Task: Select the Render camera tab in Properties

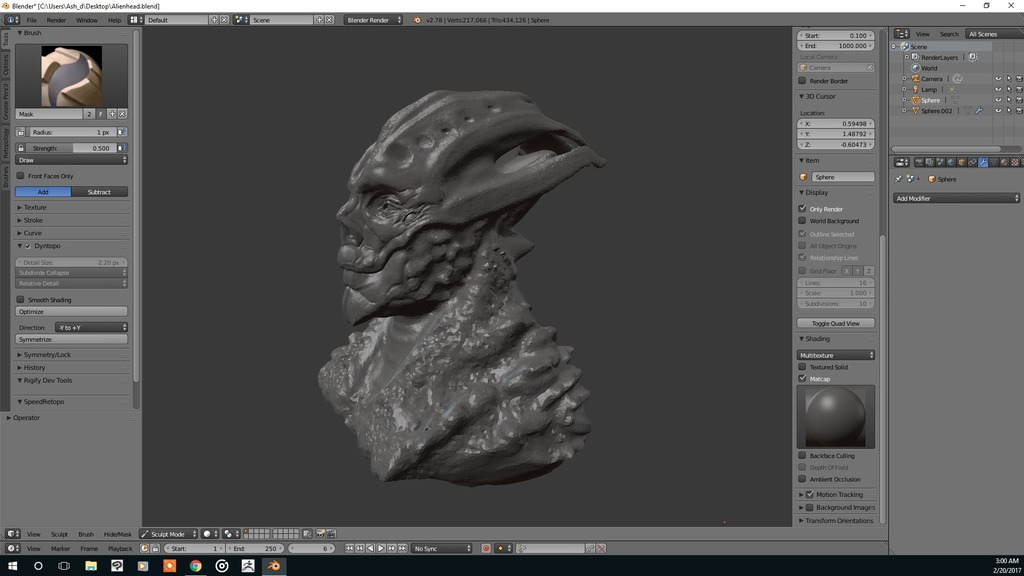Action: (x=919, y=162)
